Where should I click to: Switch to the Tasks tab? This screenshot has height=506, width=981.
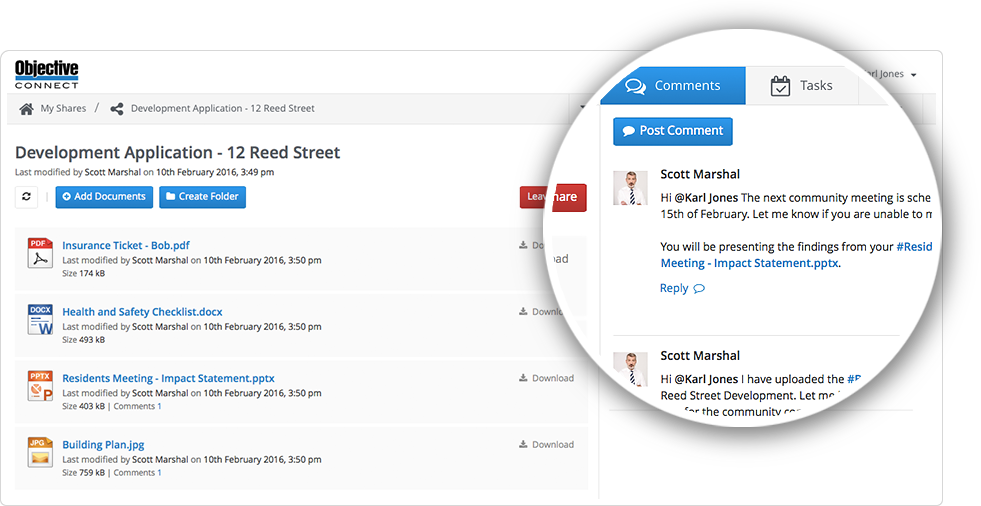click(x=801, y=86)
